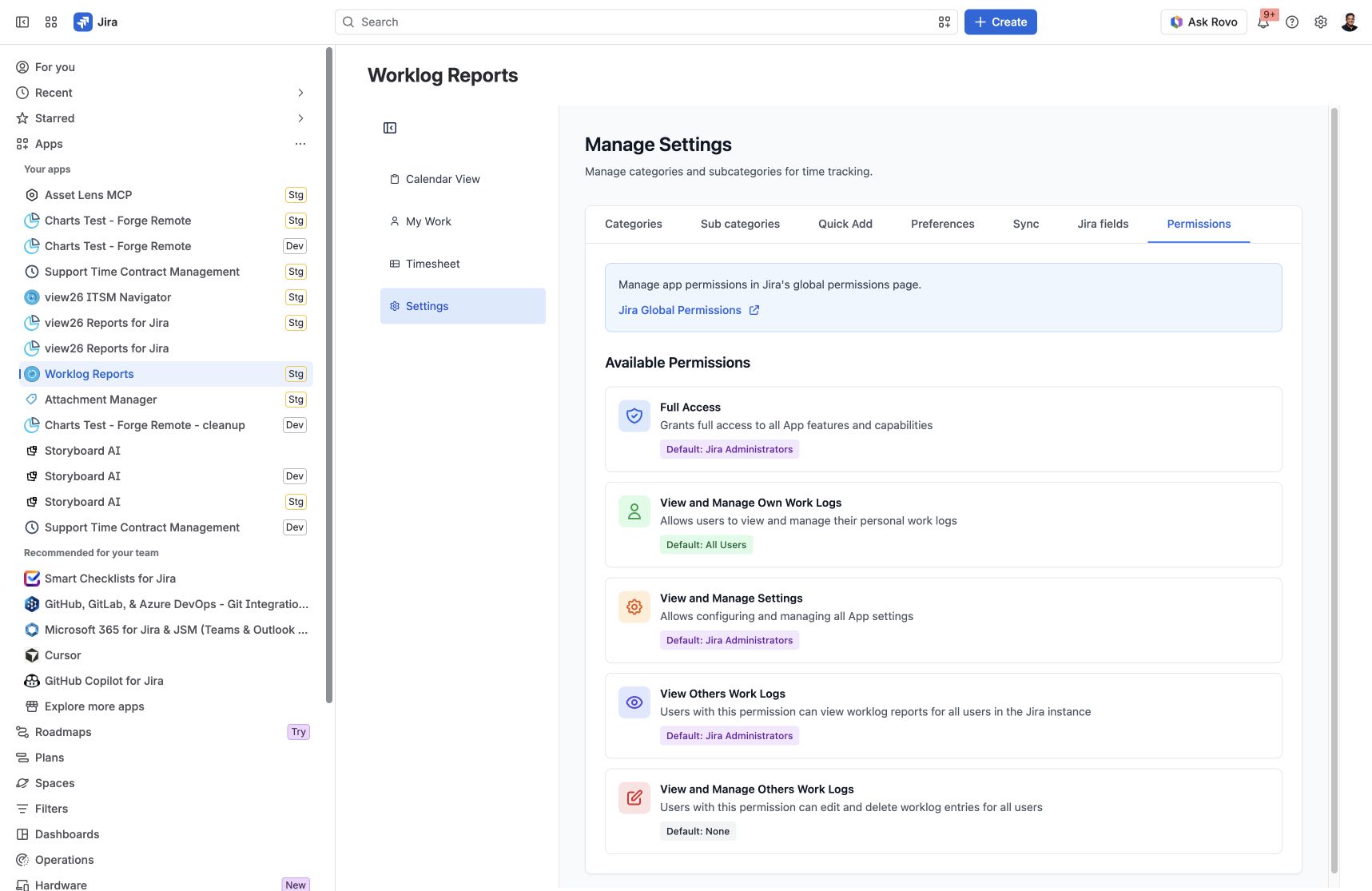1372x891 pixels.
Task: Click the main content vertical scrollbar
Action: tap(1334, 489)
